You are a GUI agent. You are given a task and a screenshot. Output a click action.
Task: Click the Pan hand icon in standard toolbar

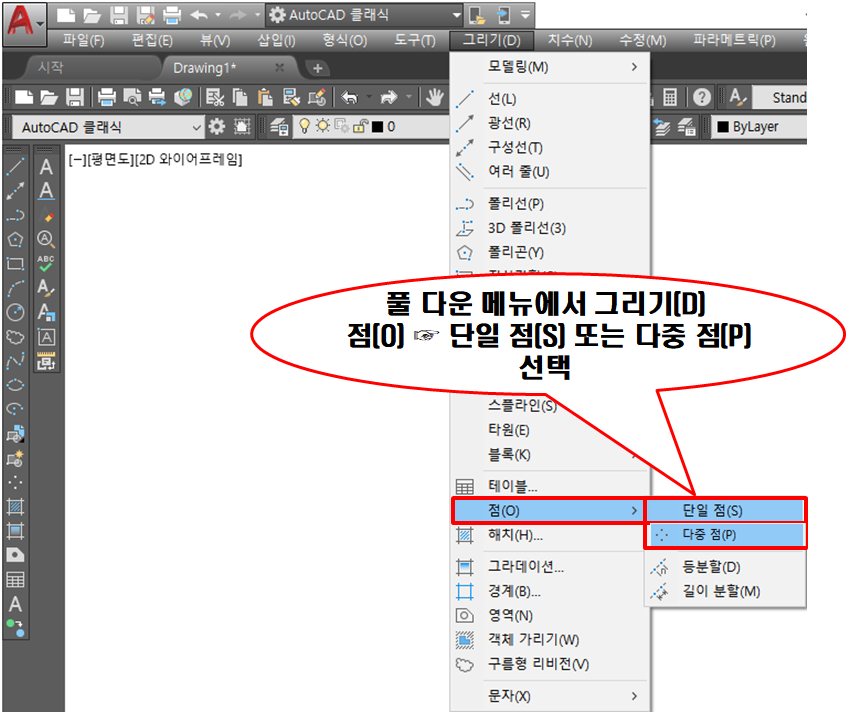434,98
